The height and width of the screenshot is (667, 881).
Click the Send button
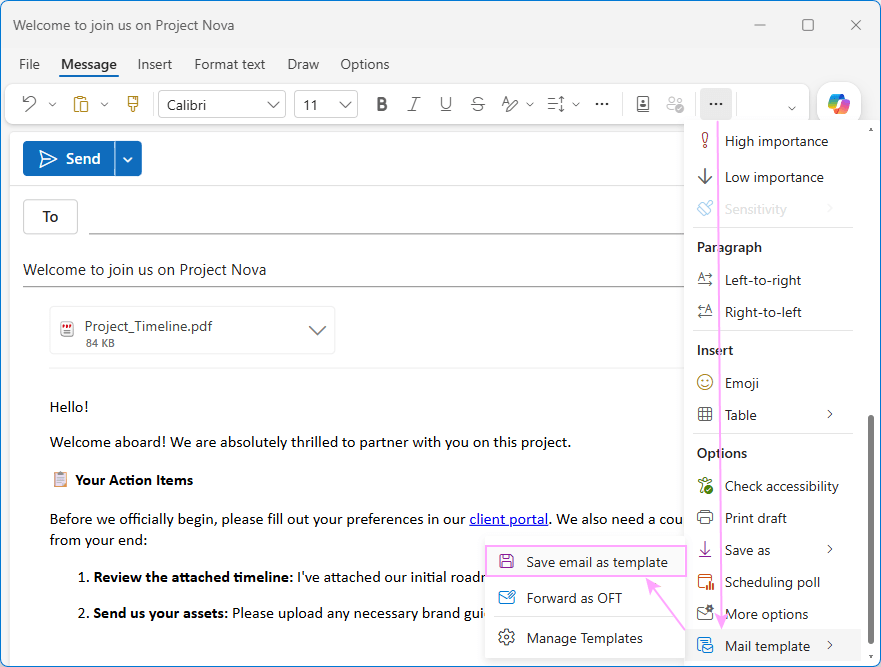[x=69, y=158]
